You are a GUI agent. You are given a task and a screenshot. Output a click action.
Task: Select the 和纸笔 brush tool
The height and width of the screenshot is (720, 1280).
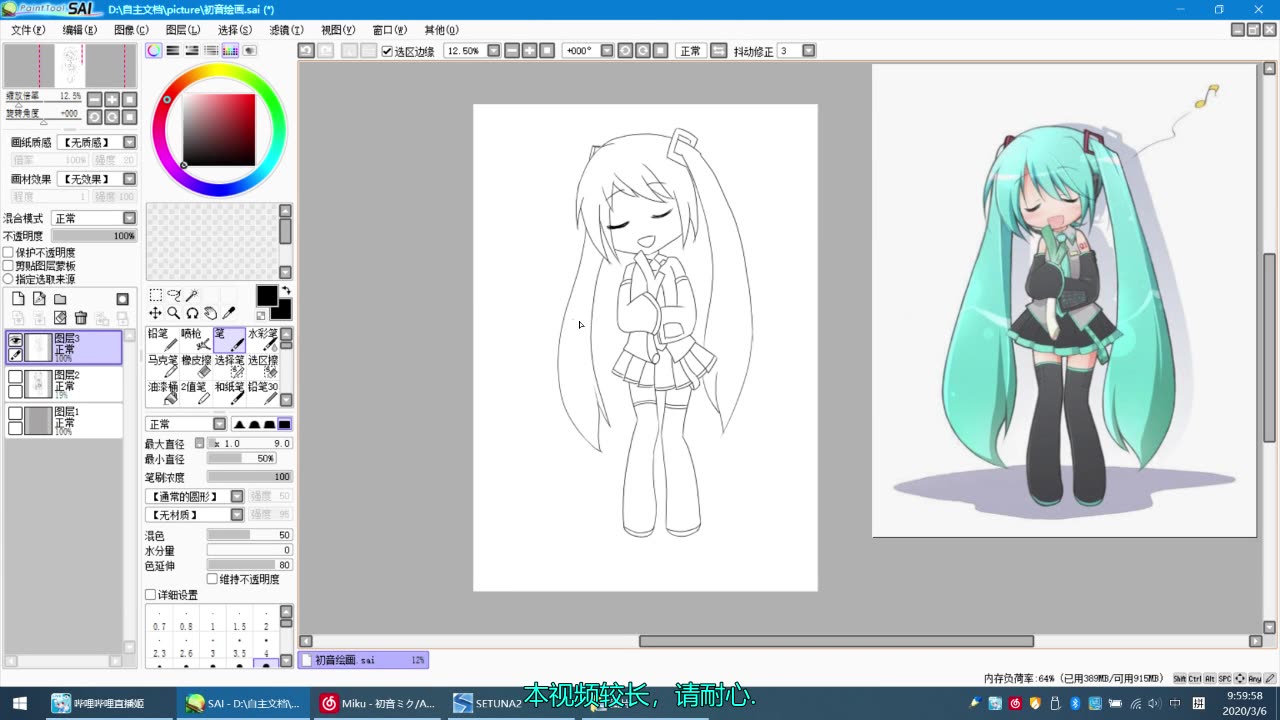(x=229, y=393)
